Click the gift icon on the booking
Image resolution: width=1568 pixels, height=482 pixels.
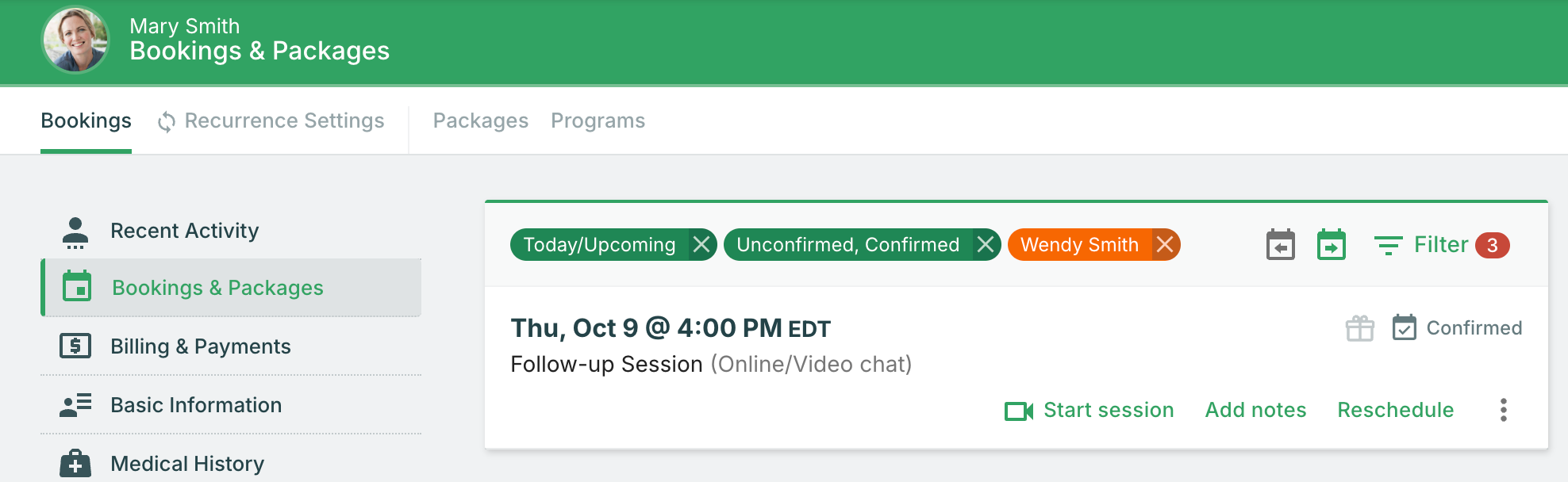[x=1359, y=328]
